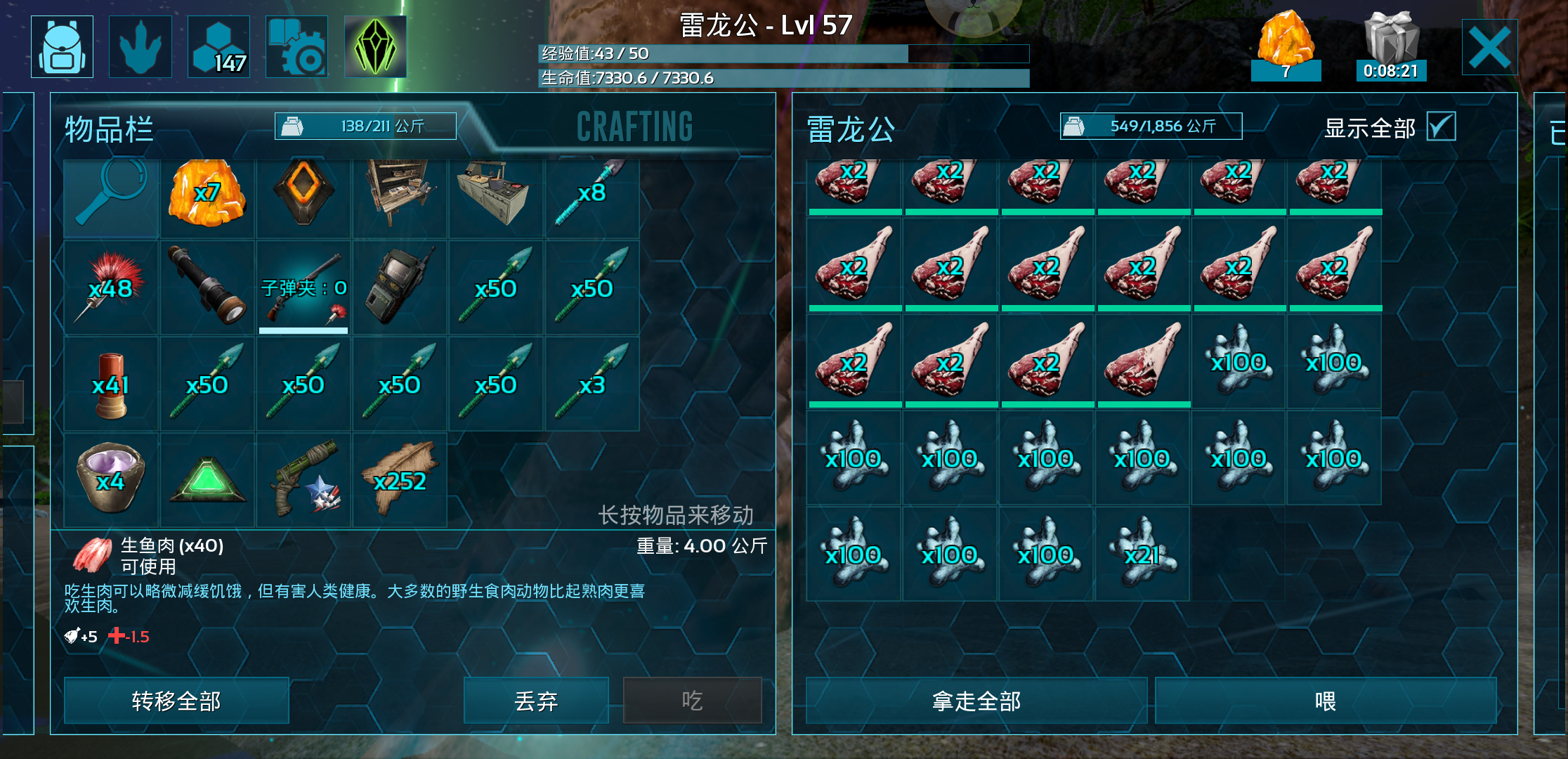
Task: Click the 转移全部 button
Action: (x=176, y=701)
